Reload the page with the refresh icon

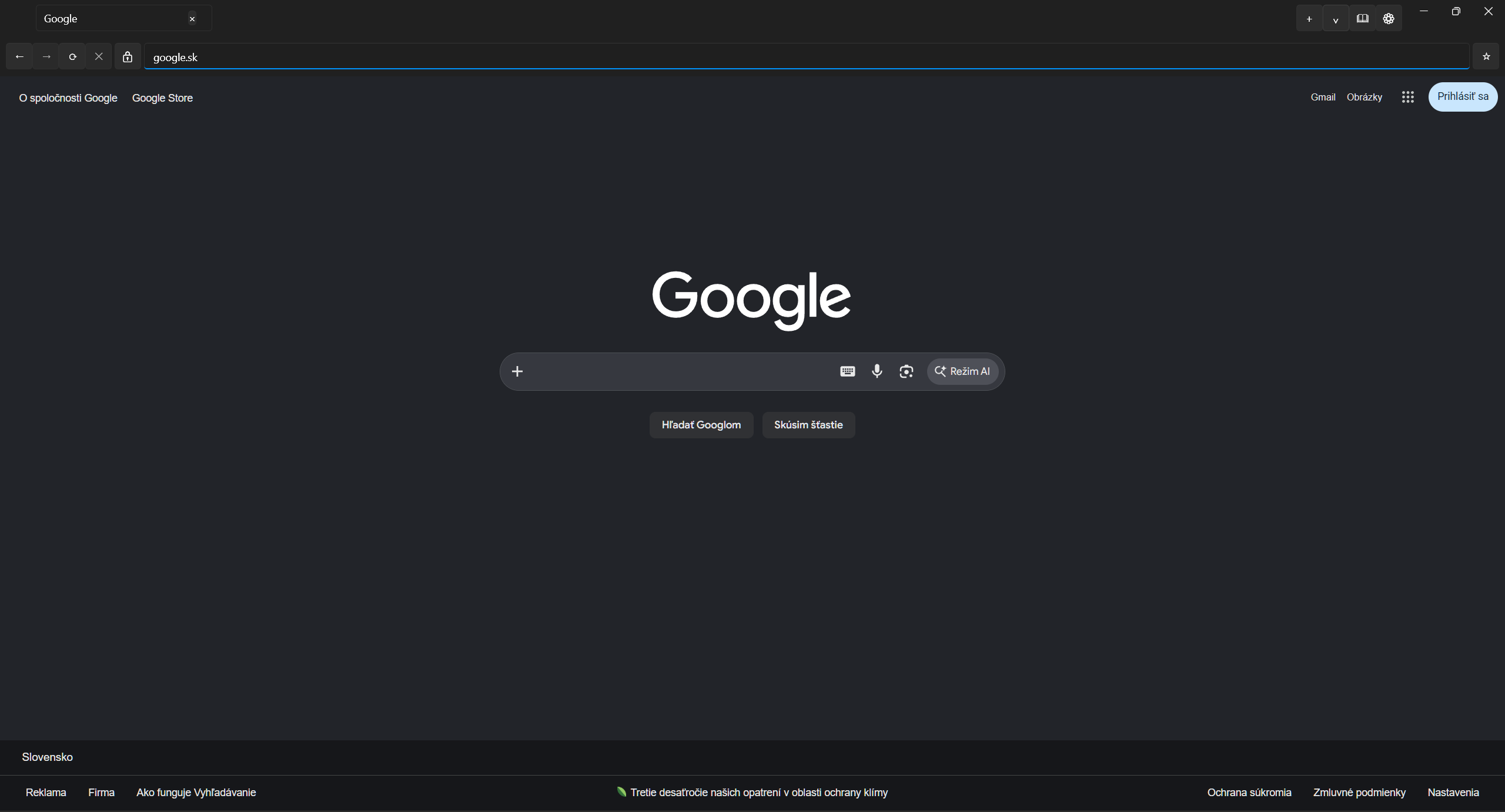(x=72, y=56)
